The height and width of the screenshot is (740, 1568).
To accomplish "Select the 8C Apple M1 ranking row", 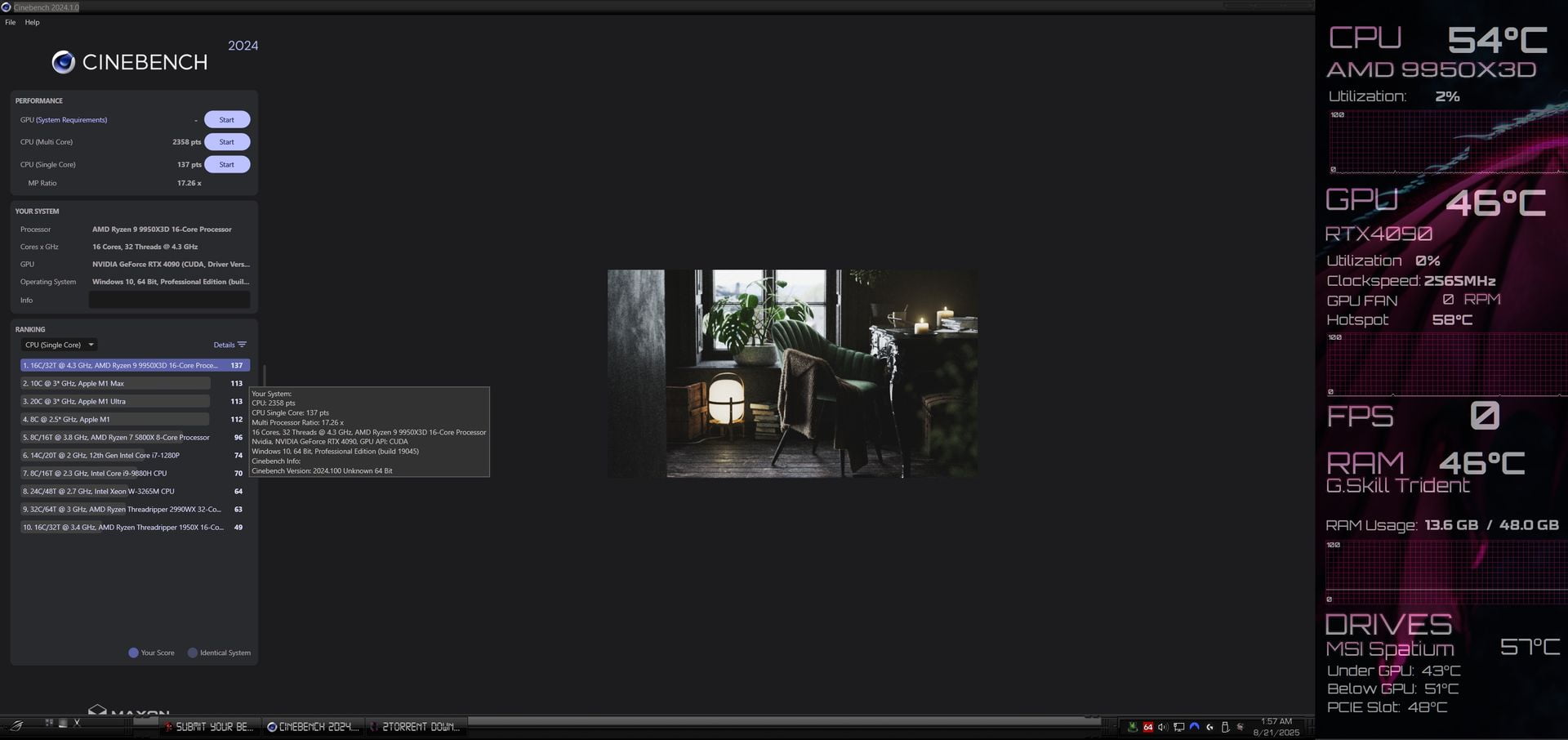I will [135, 419].
